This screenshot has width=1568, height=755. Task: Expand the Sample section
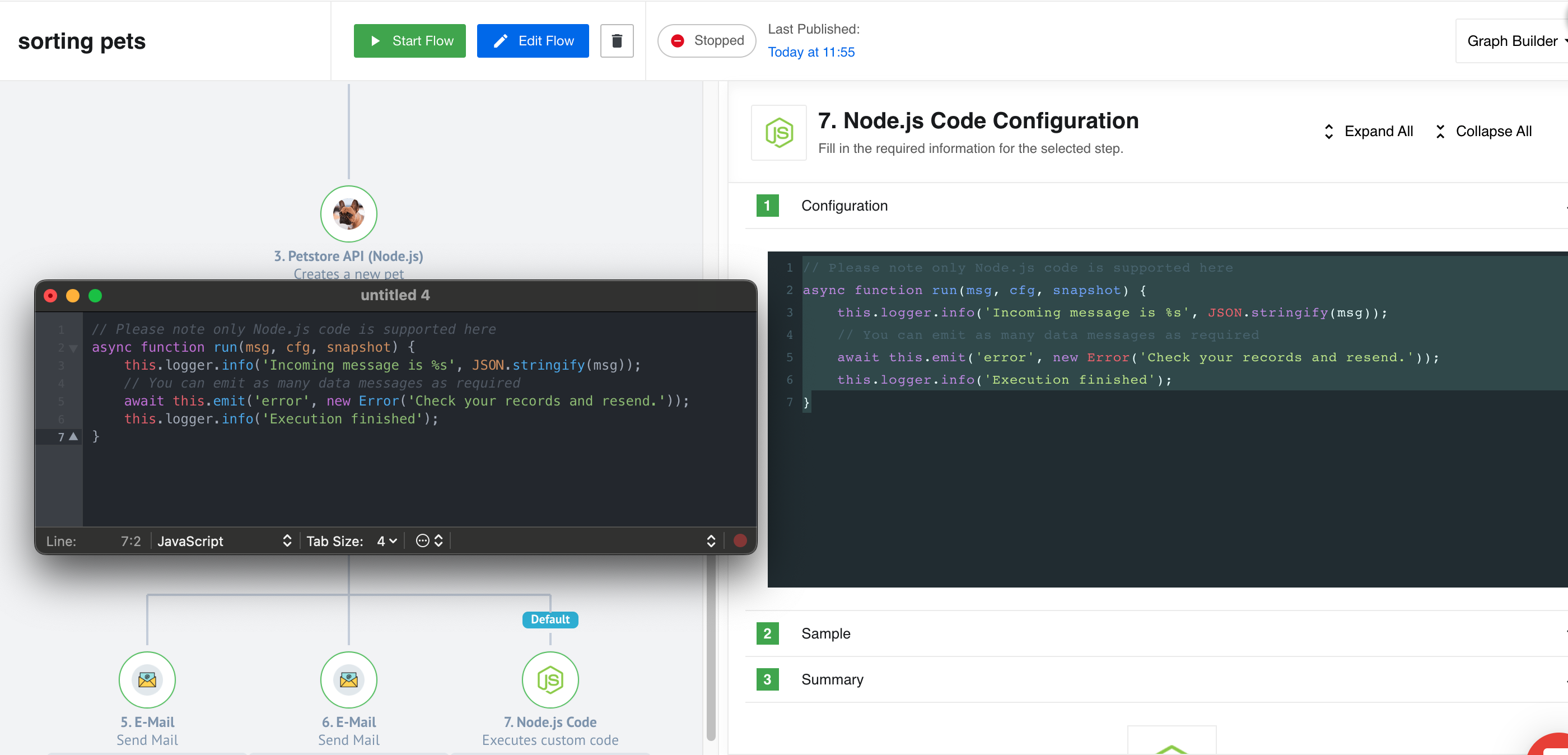pos(1156,633)
